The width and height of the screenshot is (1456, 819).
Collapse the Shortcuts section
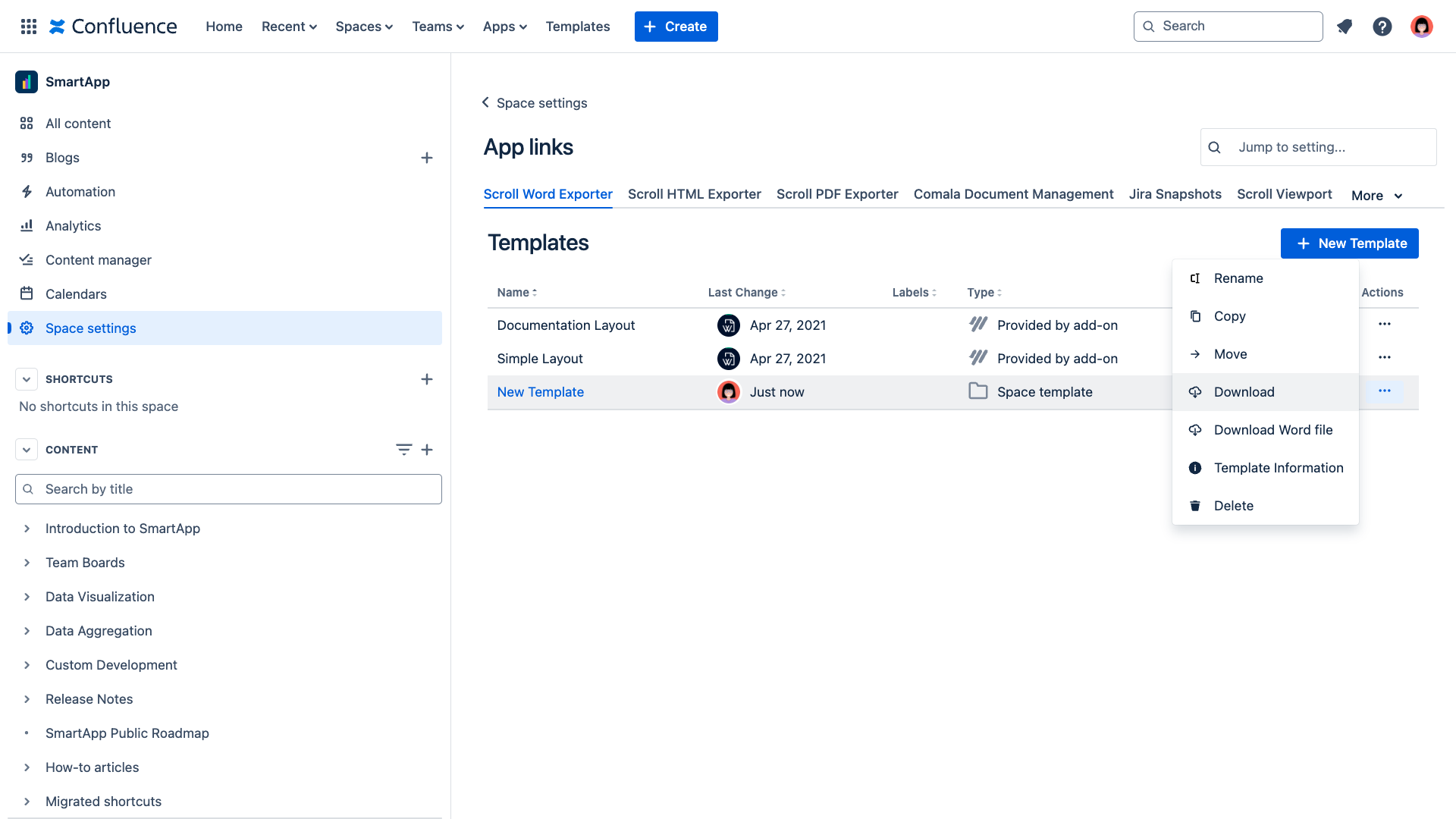27,379
